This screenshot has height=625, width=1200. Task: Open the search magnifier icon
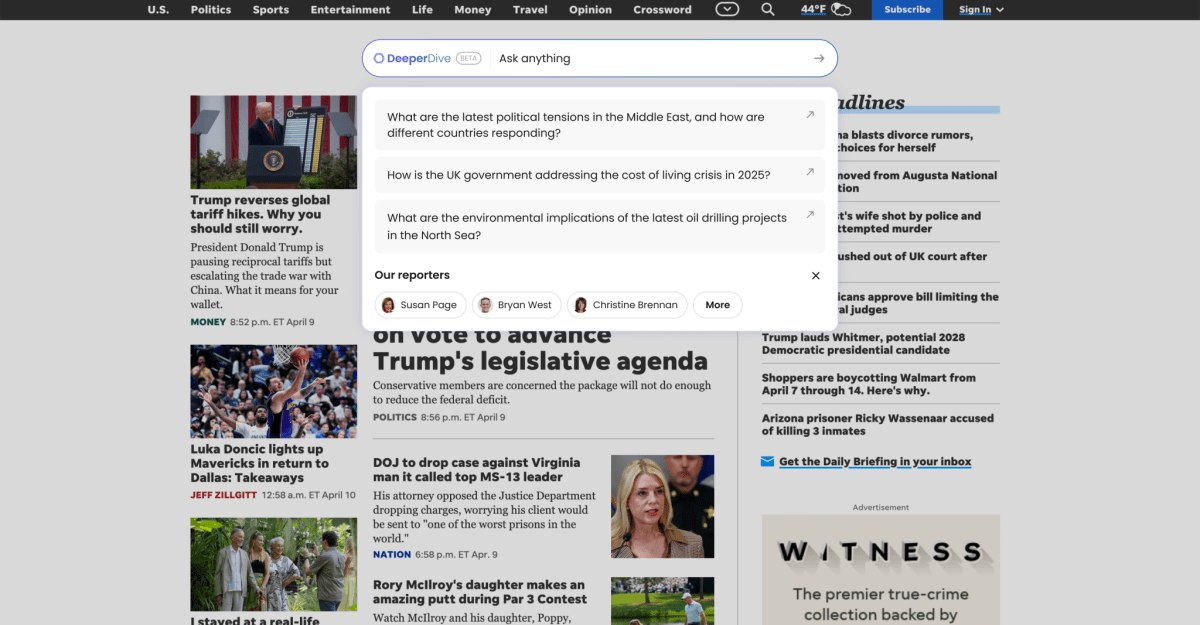[767, 9]
